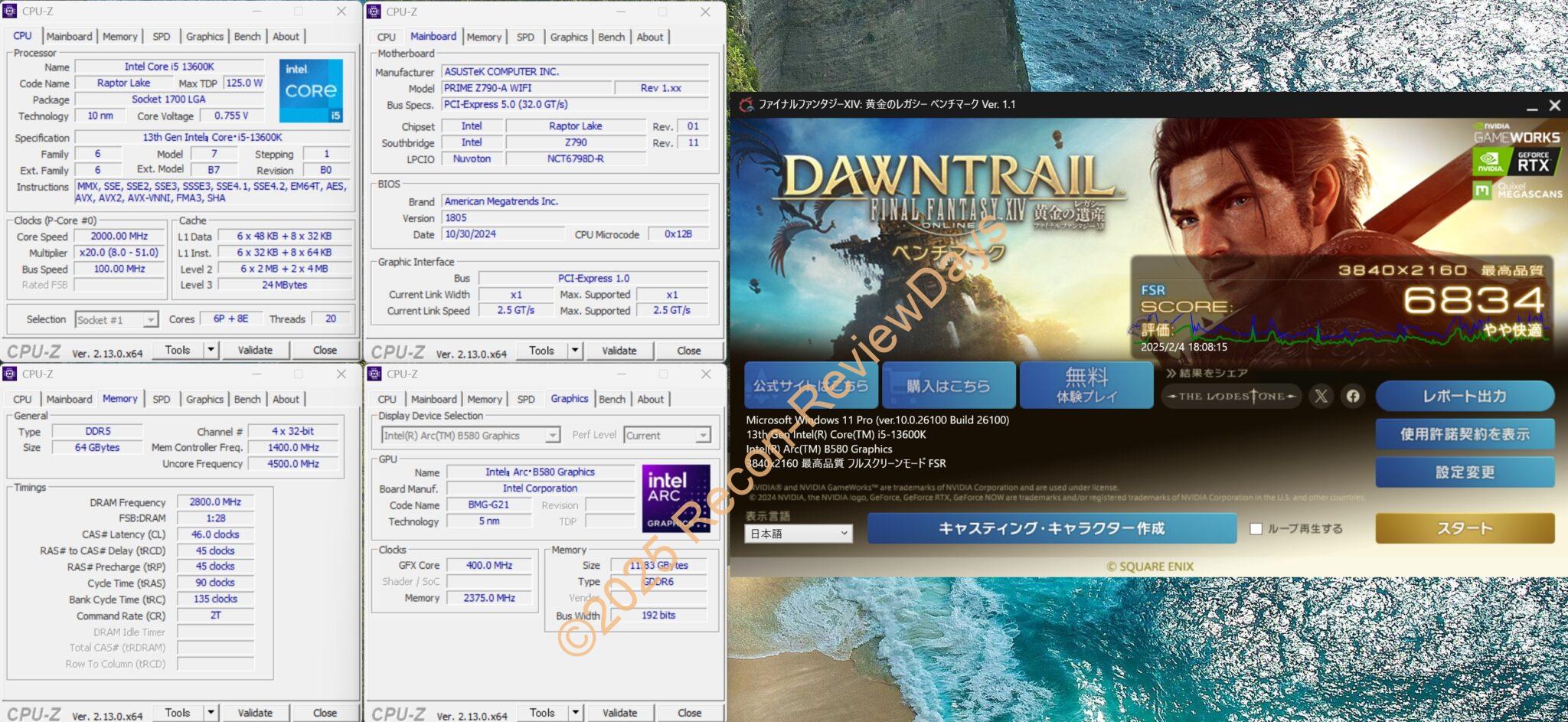The height and width of the screenshot is (722, 1568).
Task: Click the Intel Arc graphics logo
Action: pyautogui.click(x=675, y=498)
